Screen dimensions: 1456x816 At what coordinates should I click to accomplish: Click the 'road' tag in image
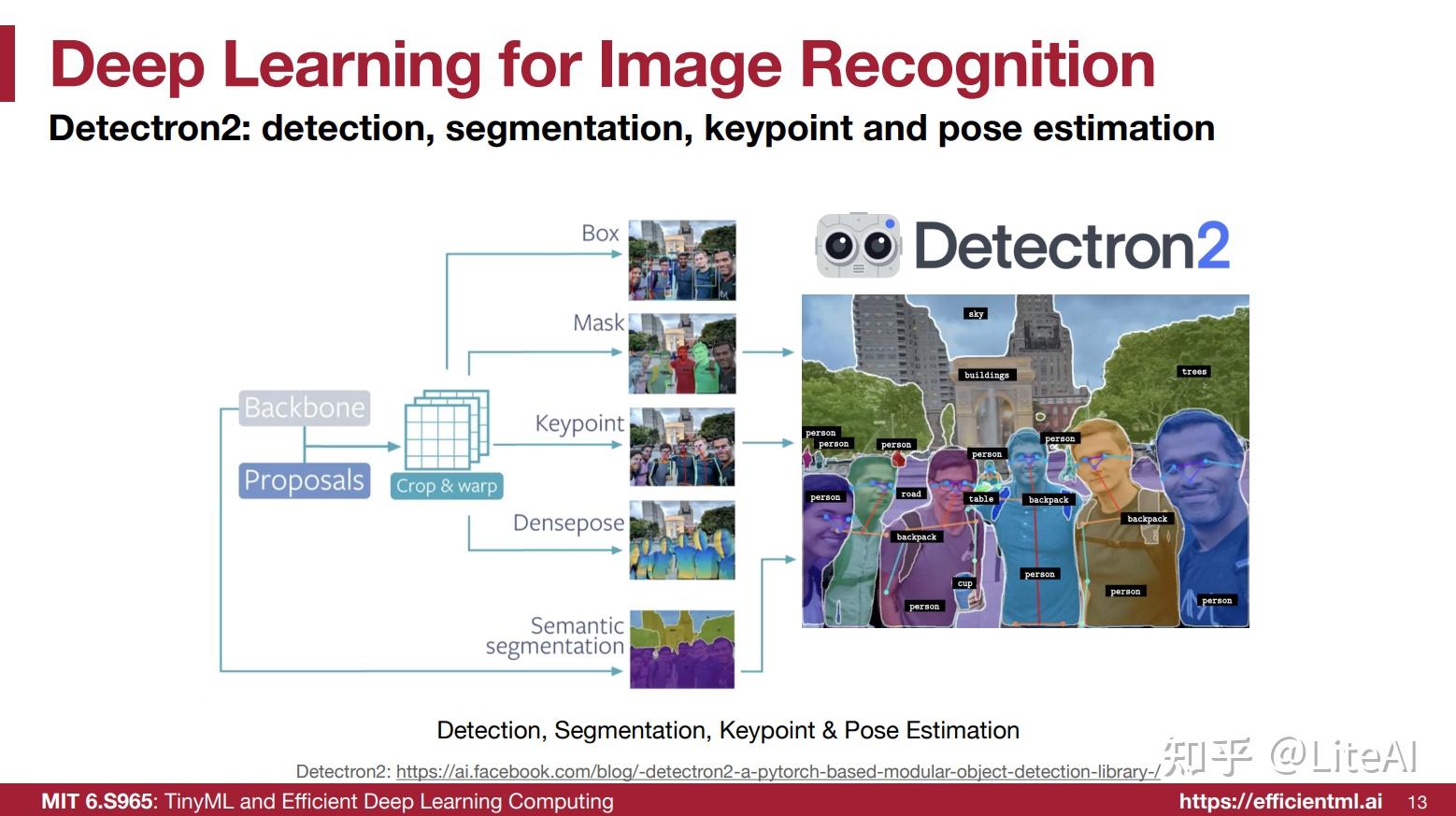pyautogui.click(x=911, y=494)
